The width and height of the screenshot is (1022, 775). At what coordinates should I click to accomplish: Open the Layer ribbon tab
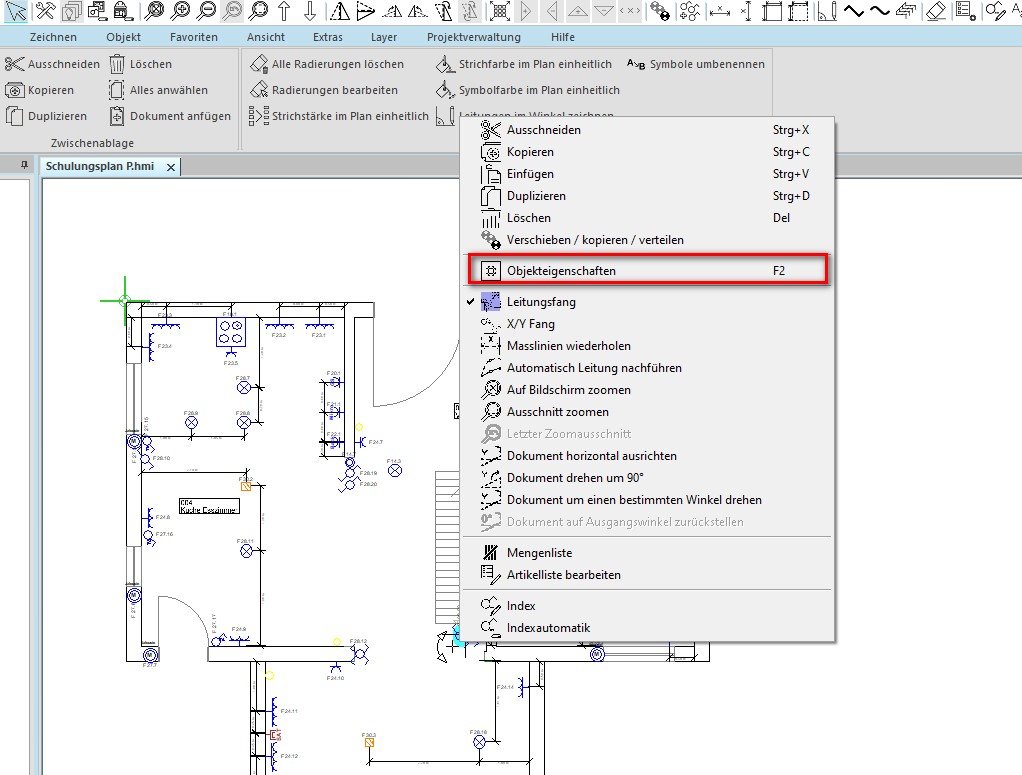(x=383, y=37)
